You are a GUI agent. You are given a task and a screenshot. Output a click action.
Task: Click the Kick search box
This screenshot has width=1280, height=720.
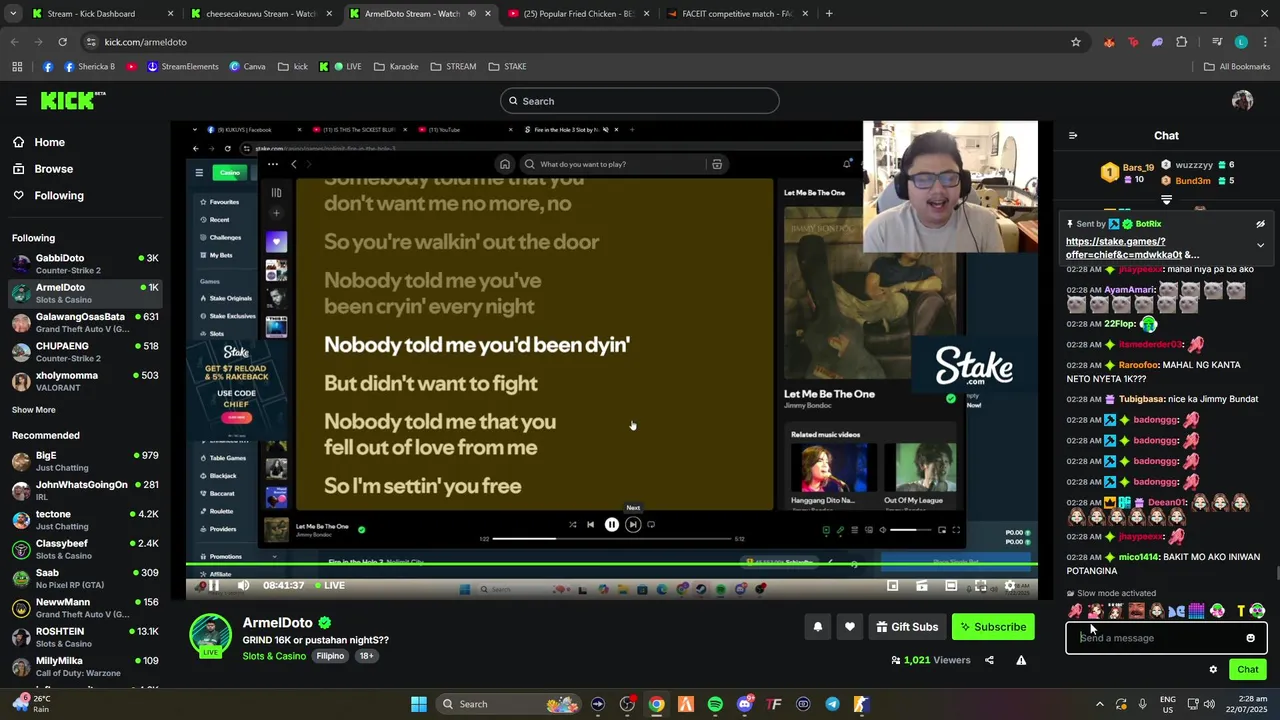pos(639,101)
